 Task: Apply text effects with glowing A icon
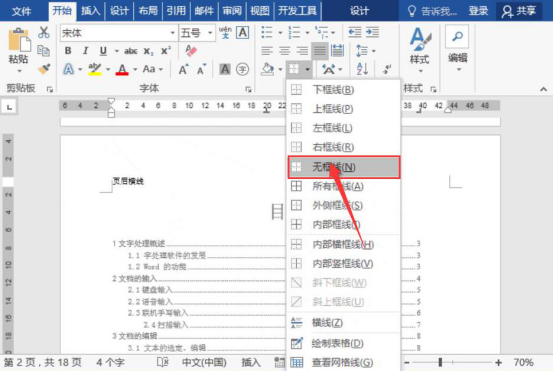(x=69, y=69)
